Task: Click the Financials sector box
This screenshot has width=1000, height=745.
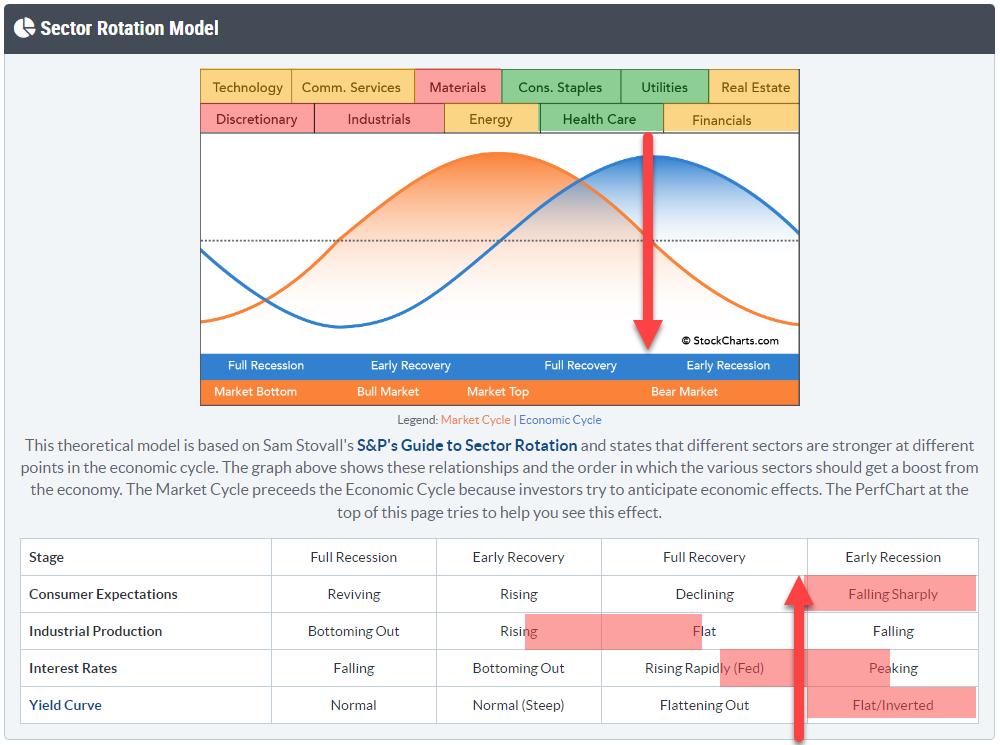Action: 721,120
